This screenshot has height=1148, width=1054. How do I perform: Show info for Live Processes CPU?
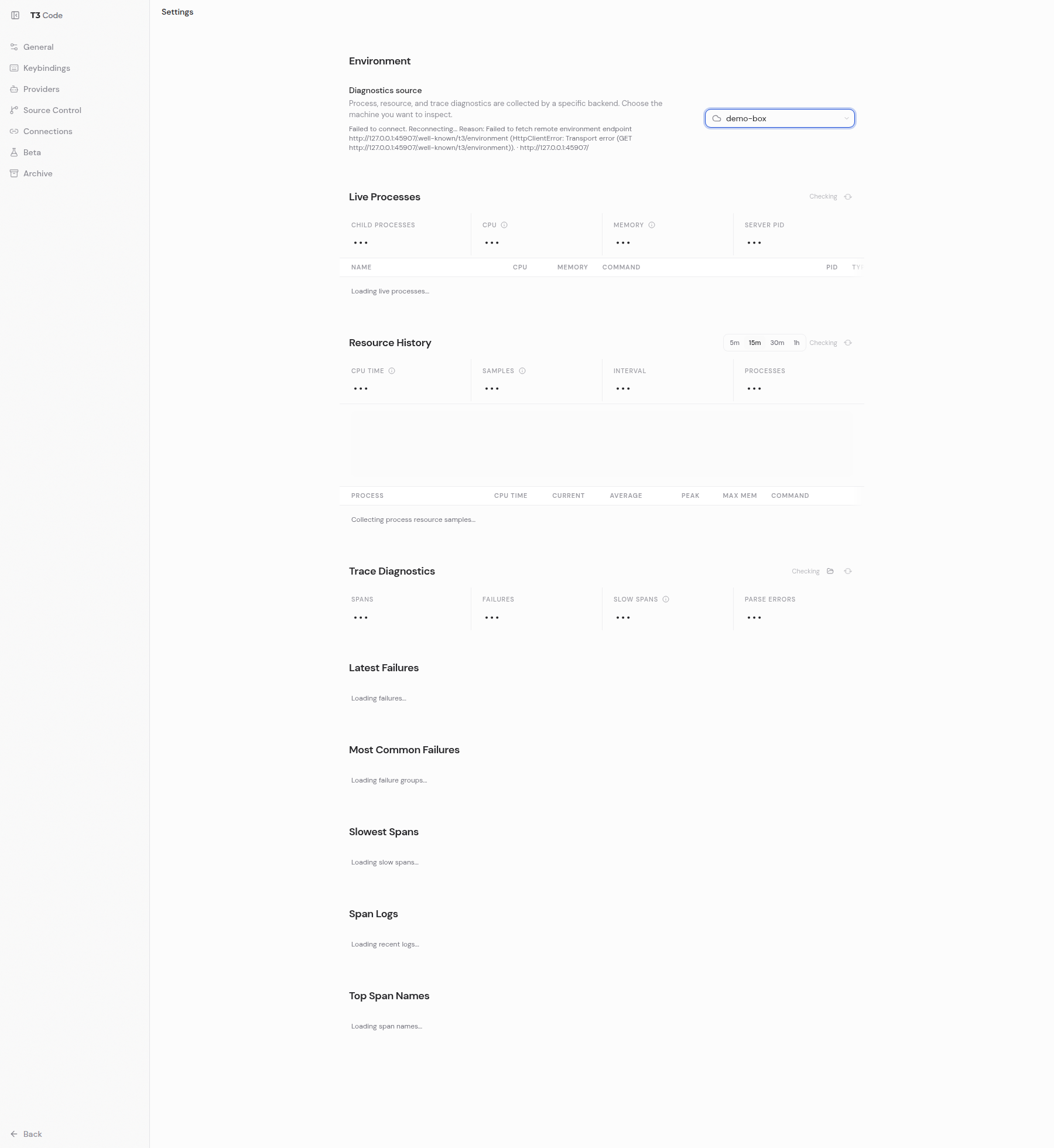(x=504, y=225)
